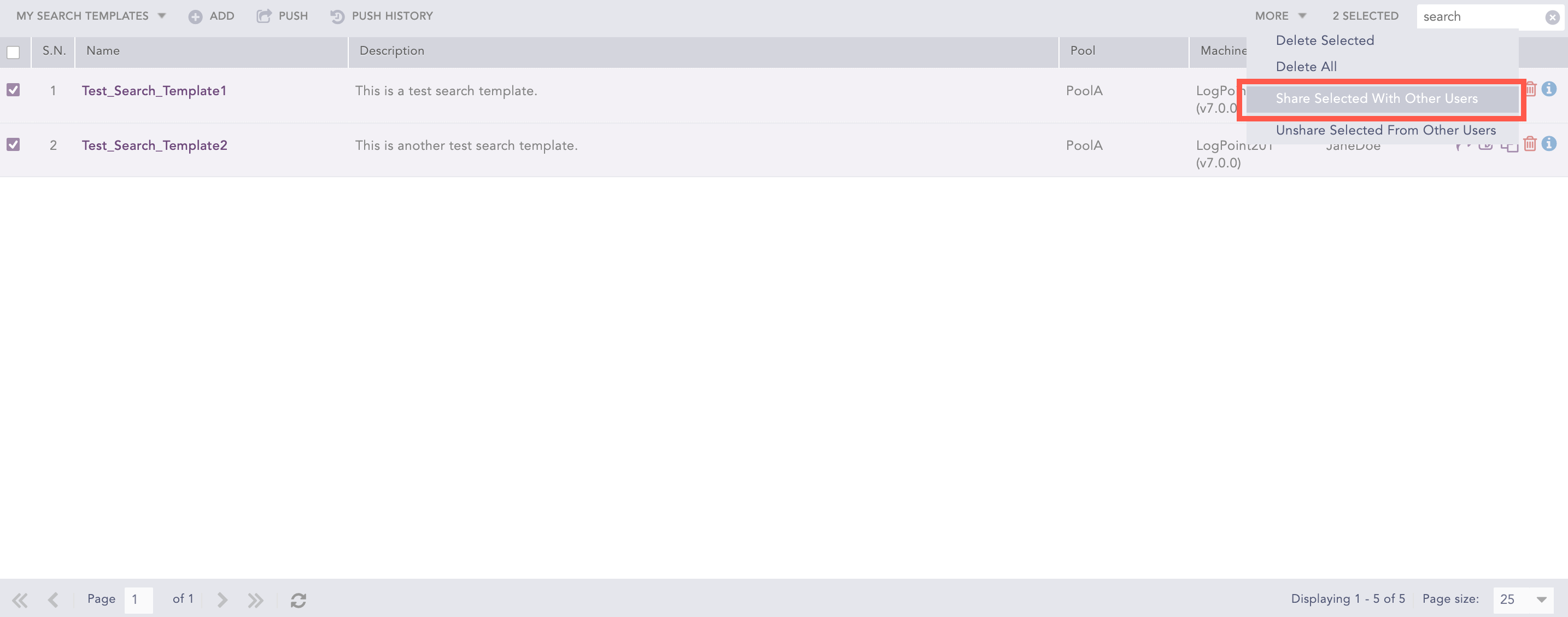Viewport: 1568px width, 617px height.
Task: Select Unshare Selected From Other Users
Action: click(x=1385, y=130)
